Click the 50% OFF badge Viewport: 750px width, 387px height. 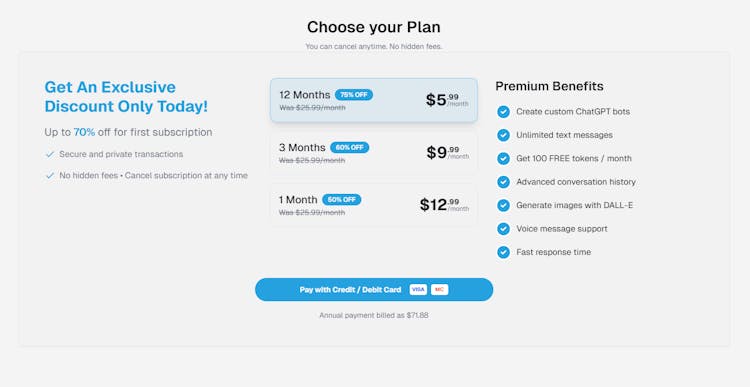[x=342, y=199]
